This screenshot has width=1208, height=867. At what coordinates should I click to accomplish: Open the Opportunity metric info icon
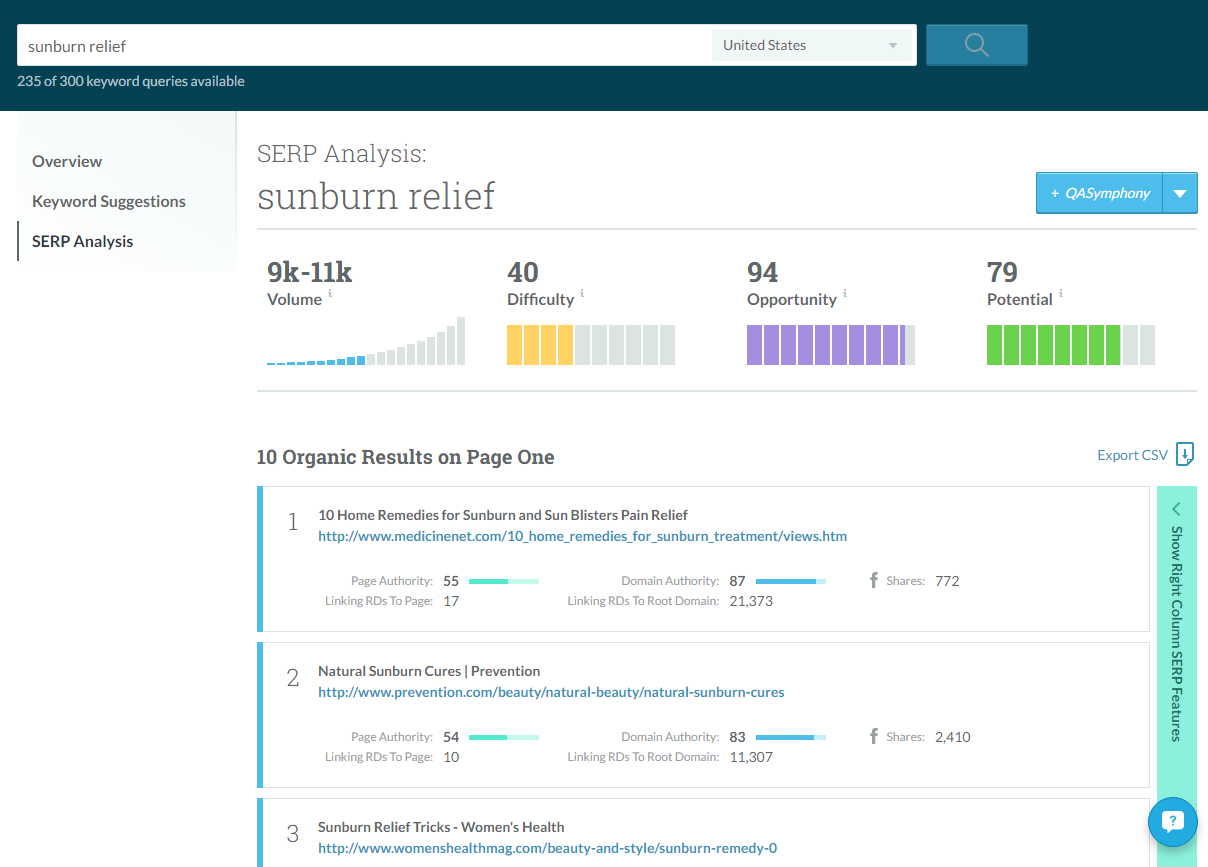846,294
